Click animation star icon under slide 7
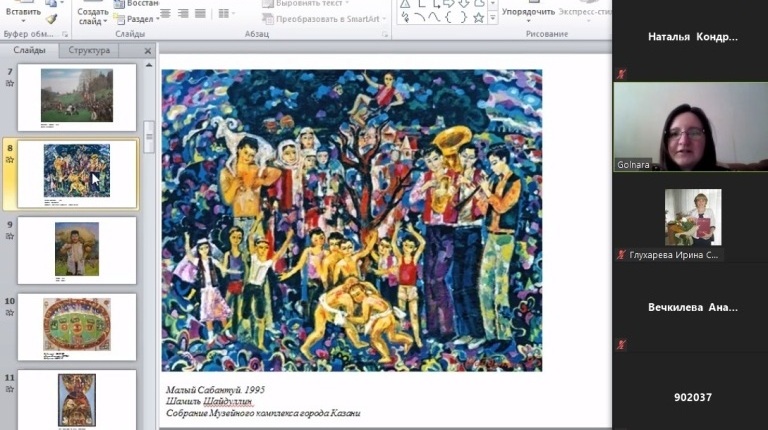The height and width of the screenshot is (430, 768). point(10,84)
